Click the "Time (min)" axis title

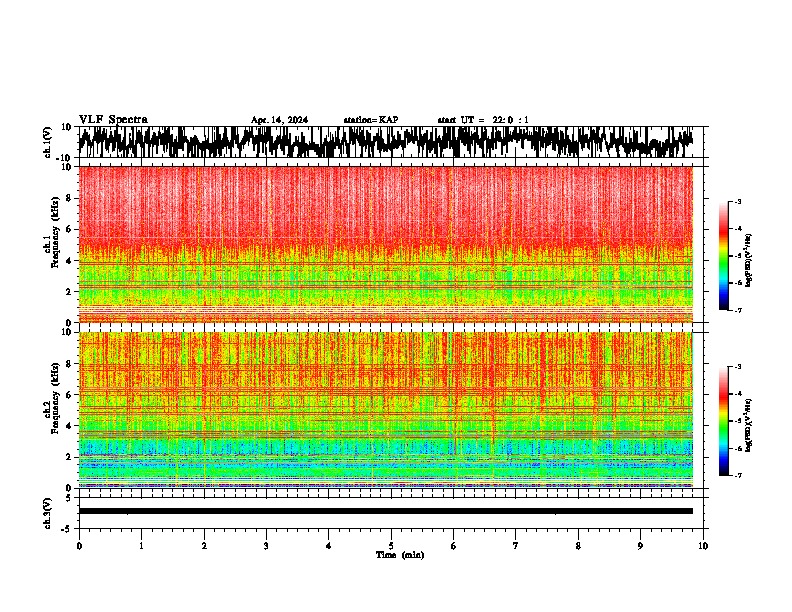click(x=400, y=555)
